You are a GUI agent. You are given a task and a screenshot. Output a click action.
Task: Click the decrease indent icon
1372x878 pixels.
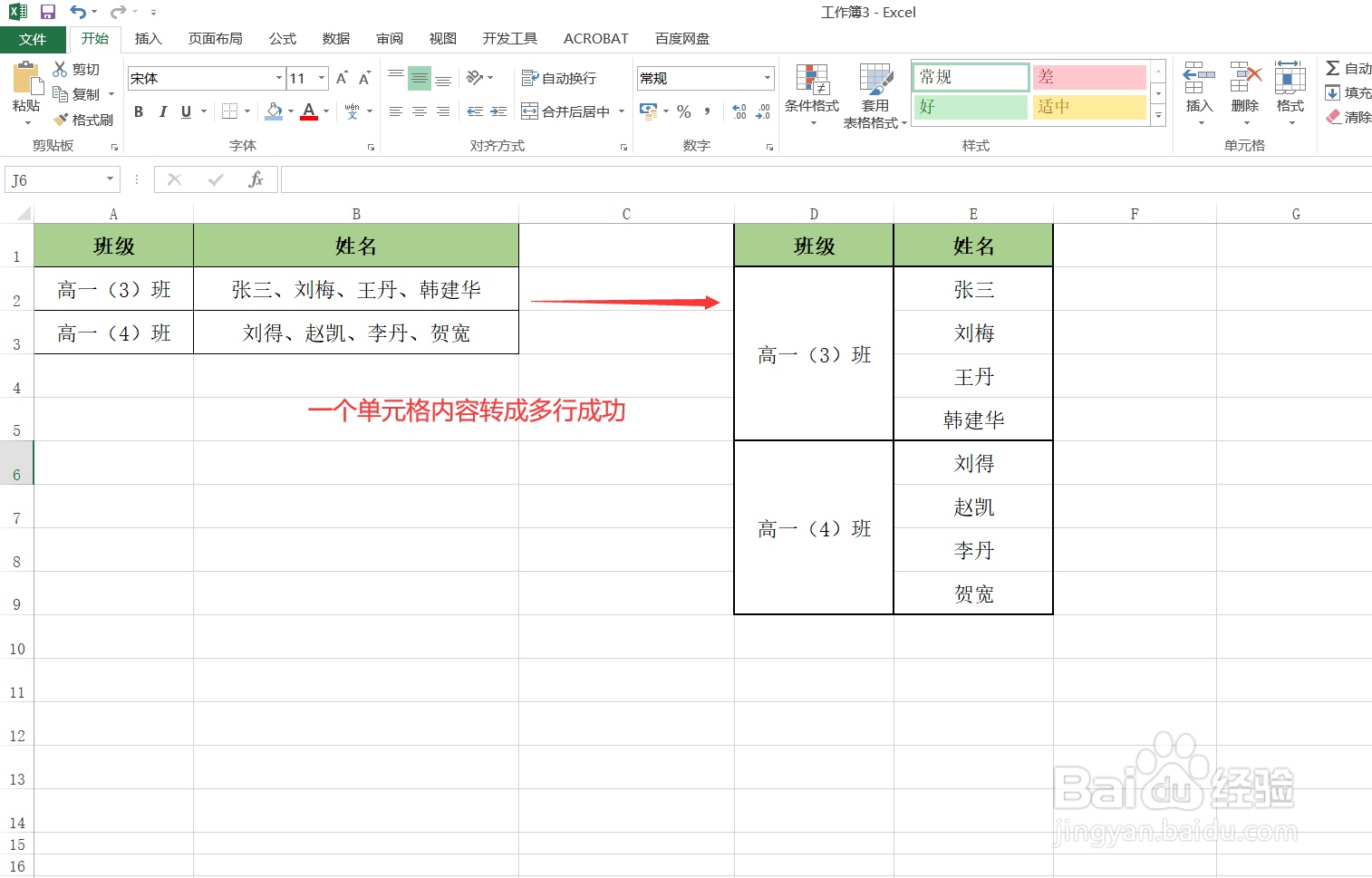click(x=475, y=111)
